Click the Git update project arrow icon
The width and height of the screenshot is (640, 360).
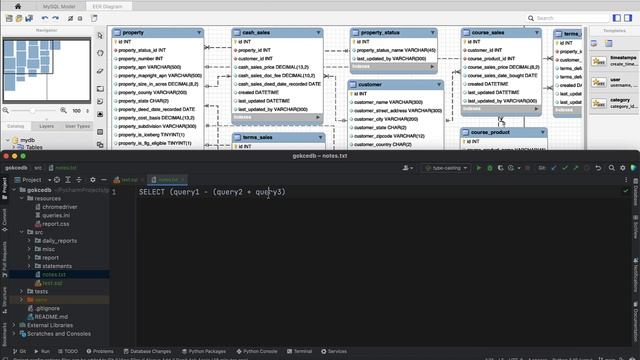click(554, 168)
